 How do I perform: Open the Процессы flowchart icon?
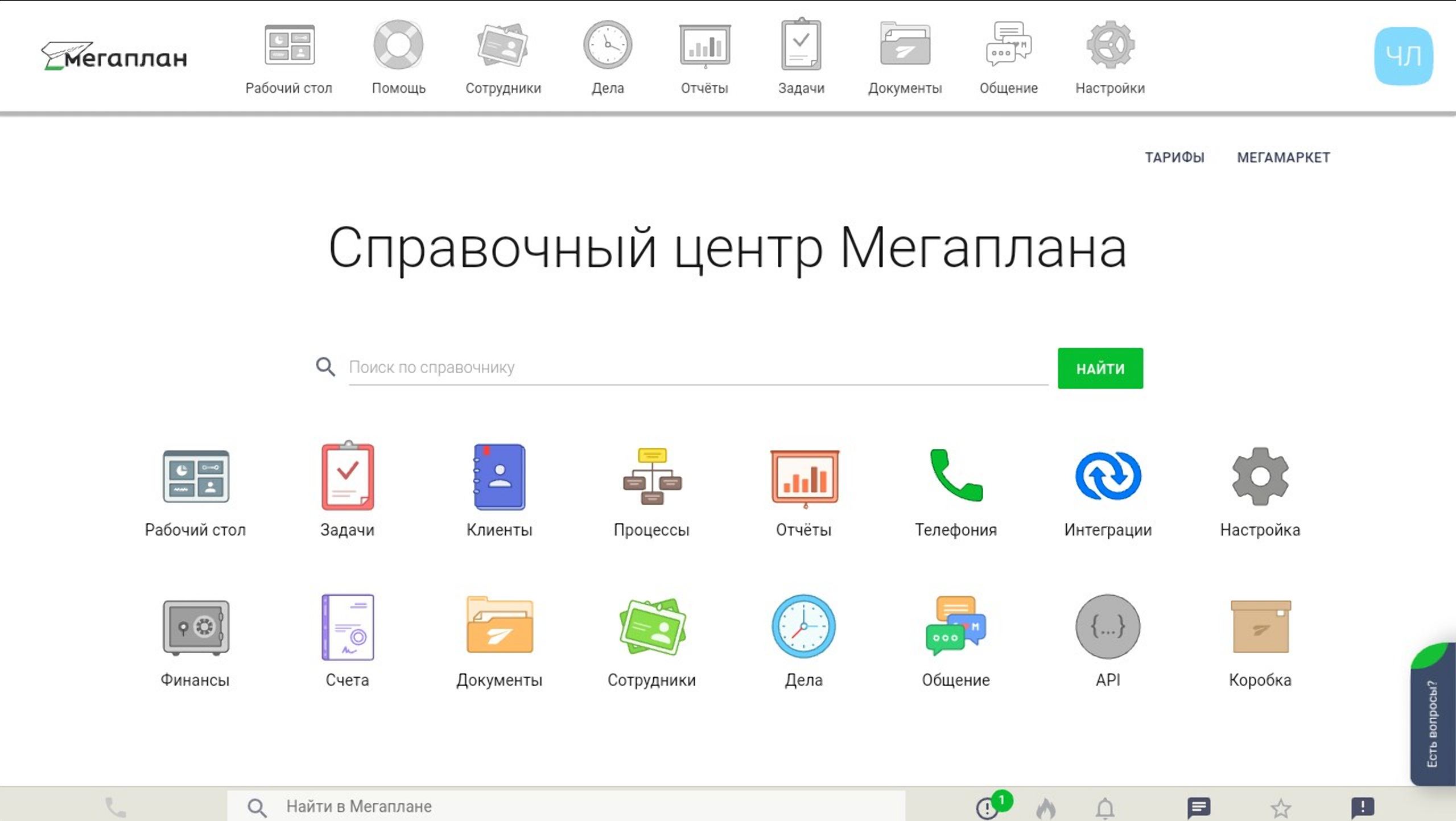tap(651, 477)
